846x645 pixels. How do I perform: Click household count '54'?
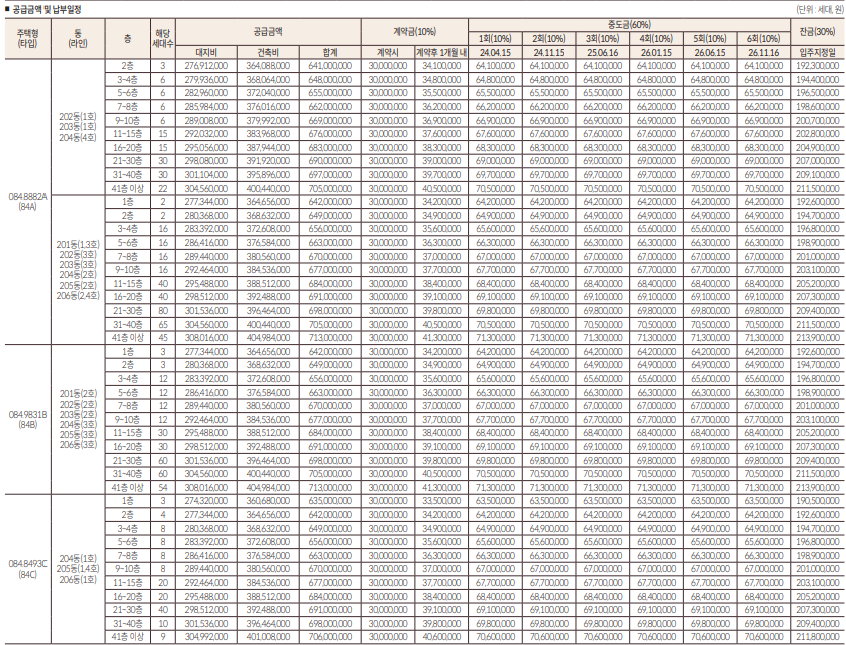163,487
